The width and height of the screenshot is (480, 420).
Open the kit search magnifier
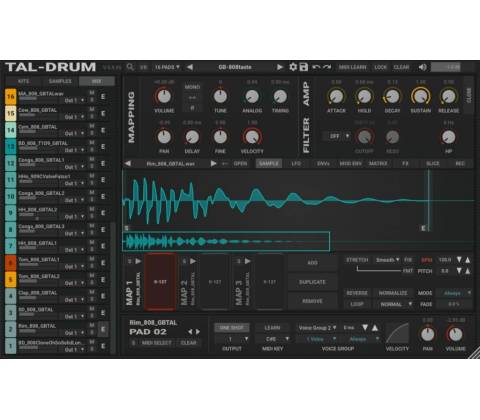point(130,67)
